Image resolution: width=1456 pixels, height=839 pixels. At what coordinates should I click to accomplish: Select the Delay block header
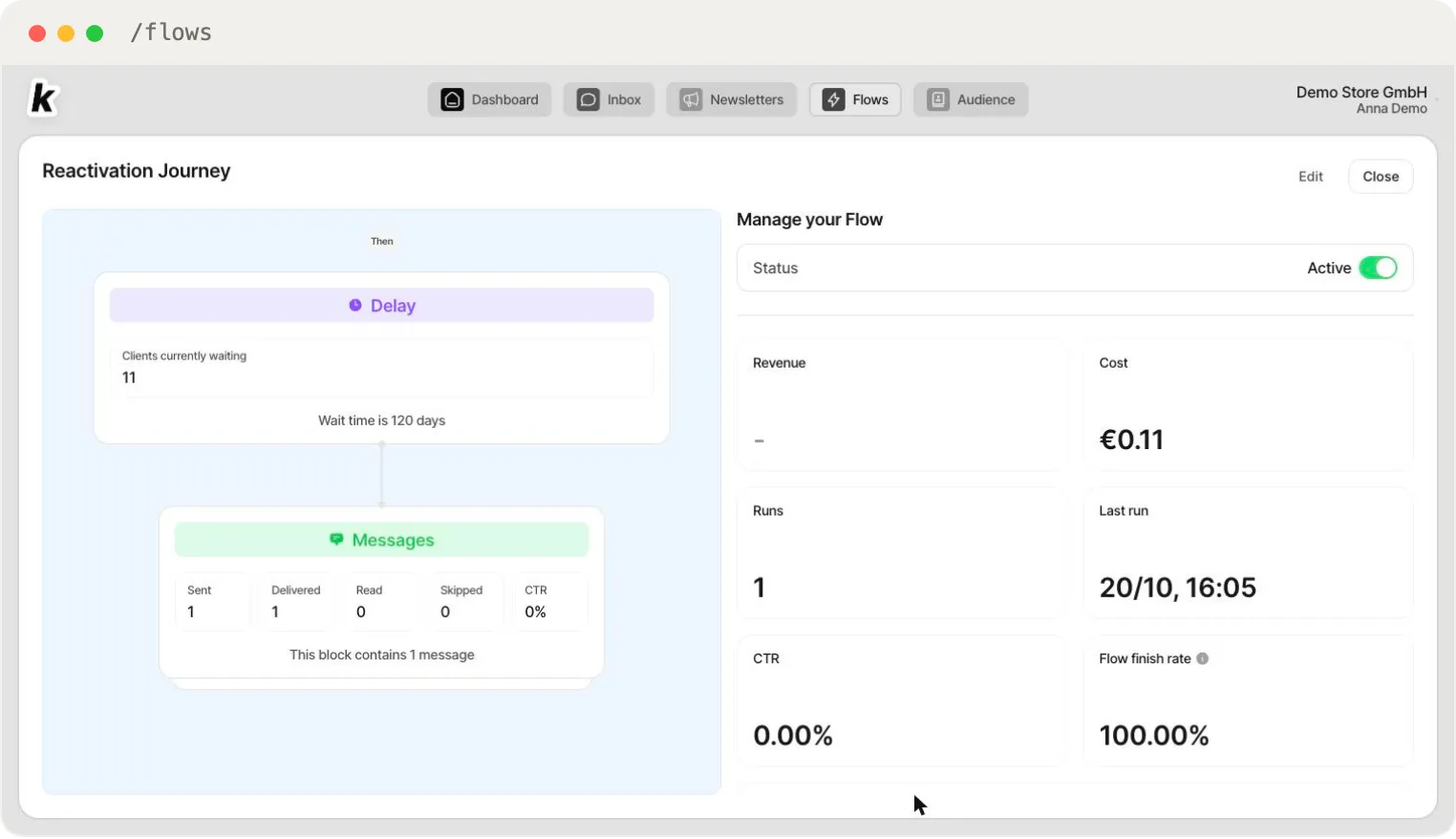click(x=381, y=305)
